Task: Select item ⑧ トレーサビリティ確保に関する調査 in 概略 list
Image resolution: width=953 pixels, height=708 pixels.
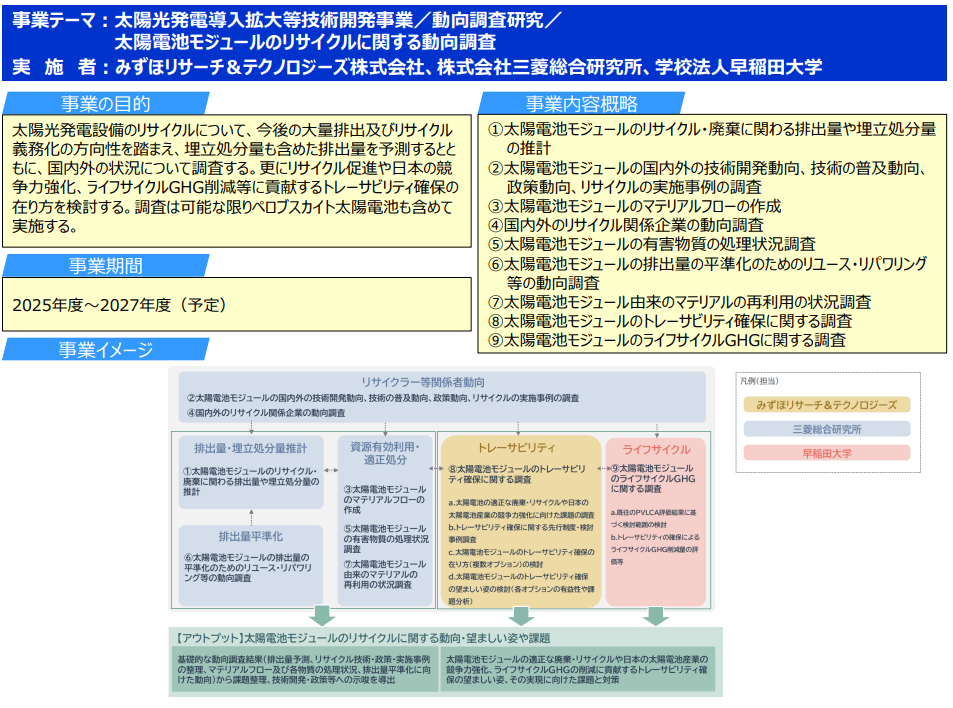Action: coord(670,320)
